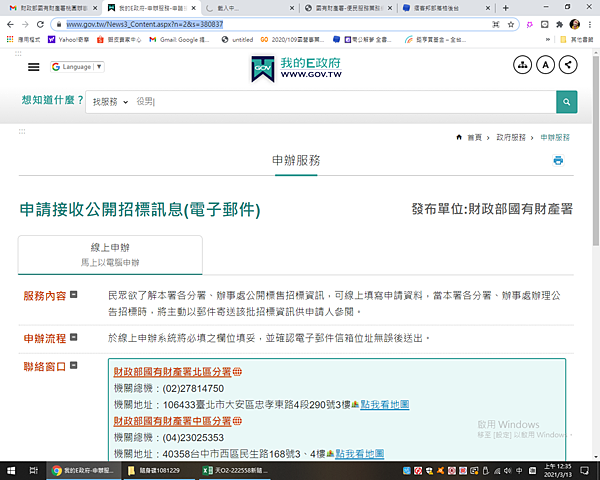
Task: Close the 我的E政府-申辦服務 browser tab
Action: 194,8
